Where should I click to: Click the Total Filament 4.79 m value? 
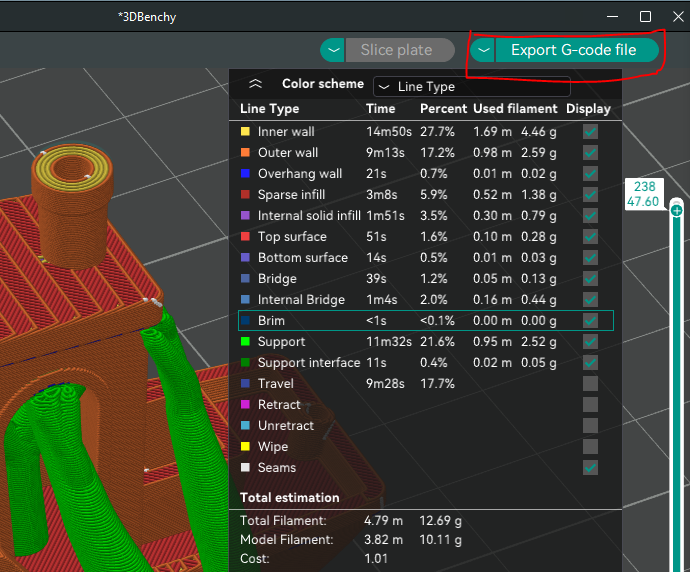pos(383,521)
